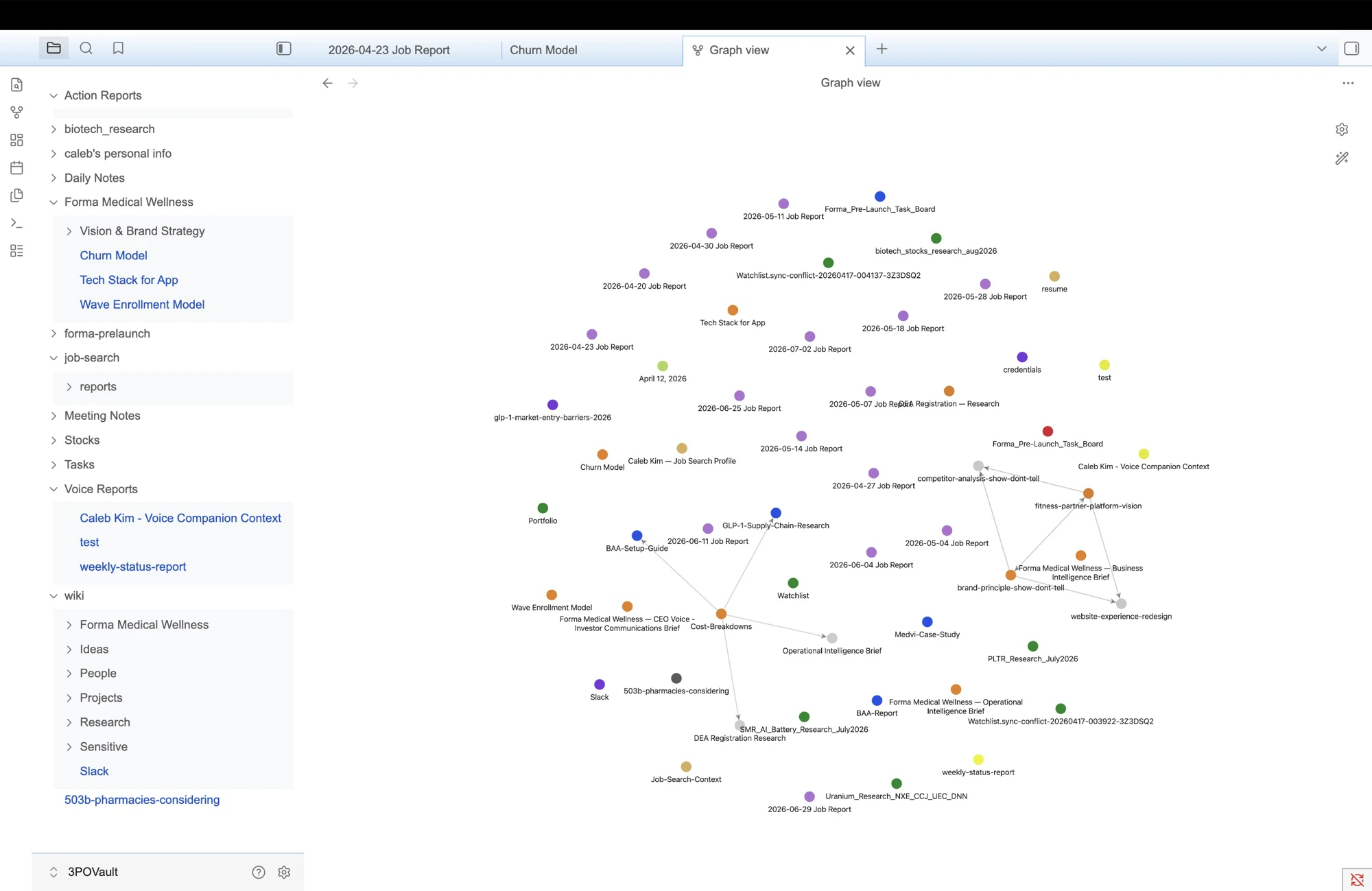
Task: Navigate back with left arrow
Action: 327,83
